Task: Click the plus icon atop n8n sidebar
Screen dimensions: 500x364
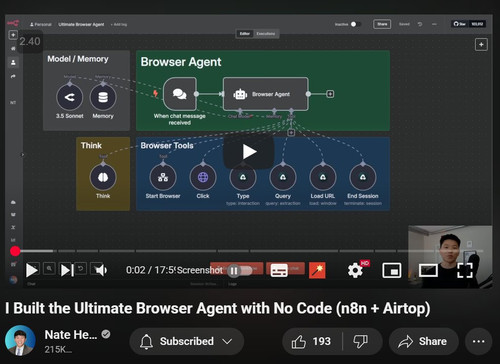Action: click(13, 35)
